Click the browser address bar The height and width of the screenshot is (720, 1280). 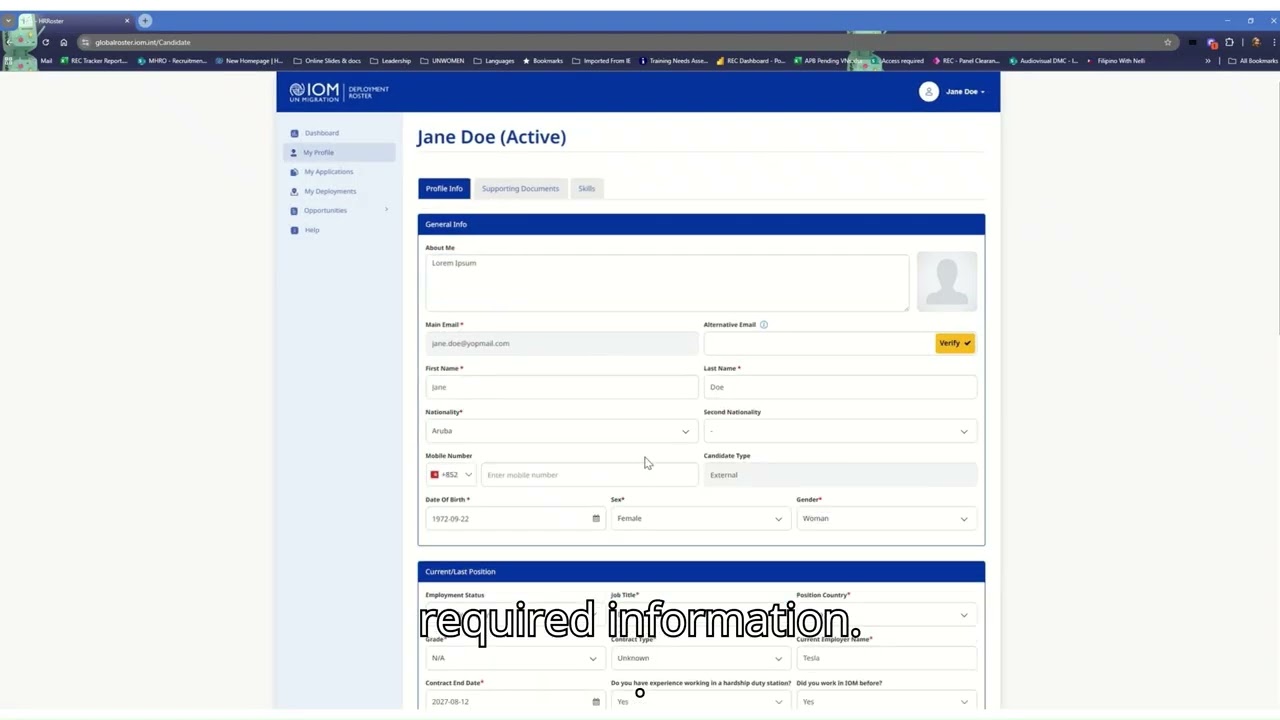coord(620,42)
